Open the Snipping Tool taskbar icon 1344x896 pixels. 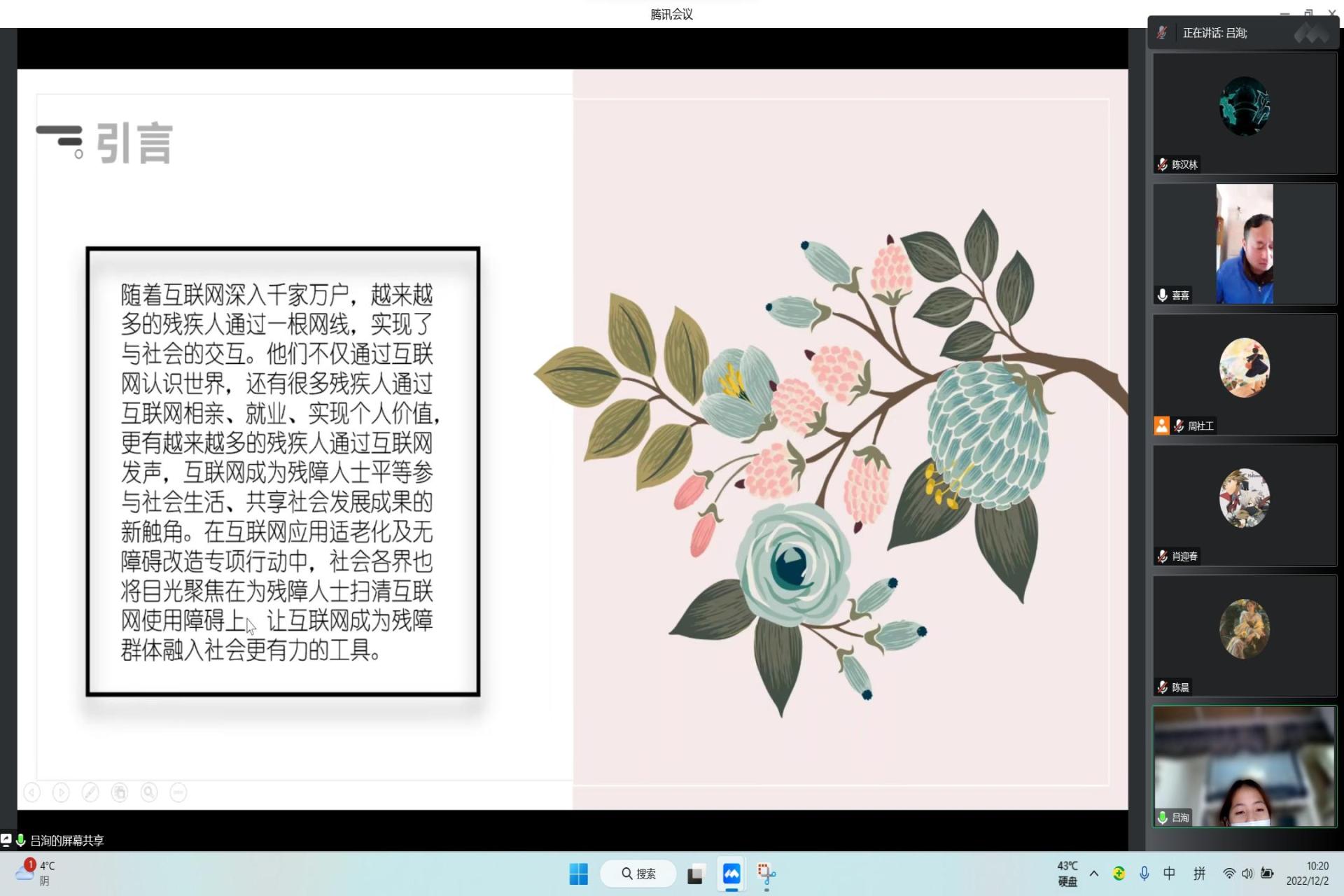[x=766, y=874]
